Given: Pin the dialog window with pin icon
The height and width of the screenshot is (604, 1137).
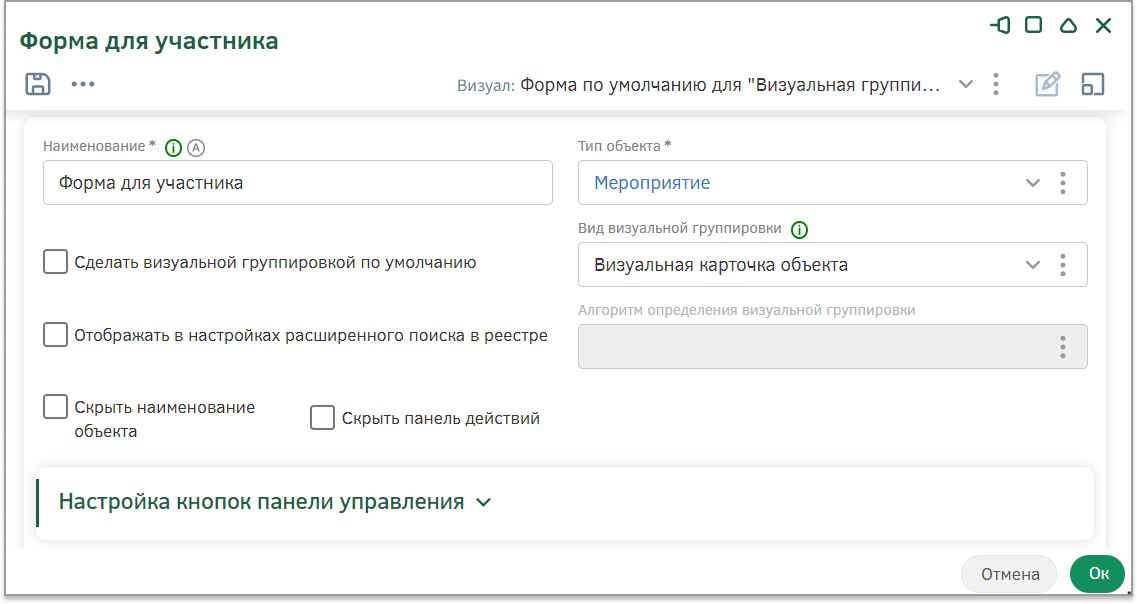Looking at the screenshot, I should tap(1000, 25).
